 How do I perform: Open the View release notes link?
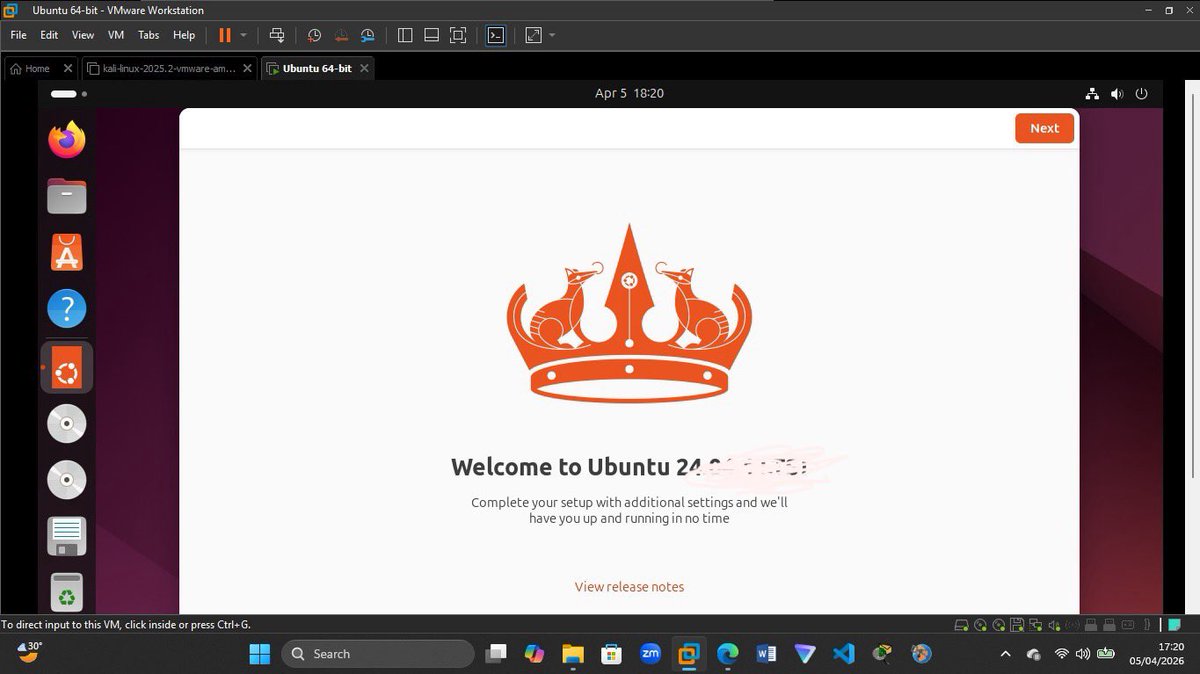pos(629,587)
